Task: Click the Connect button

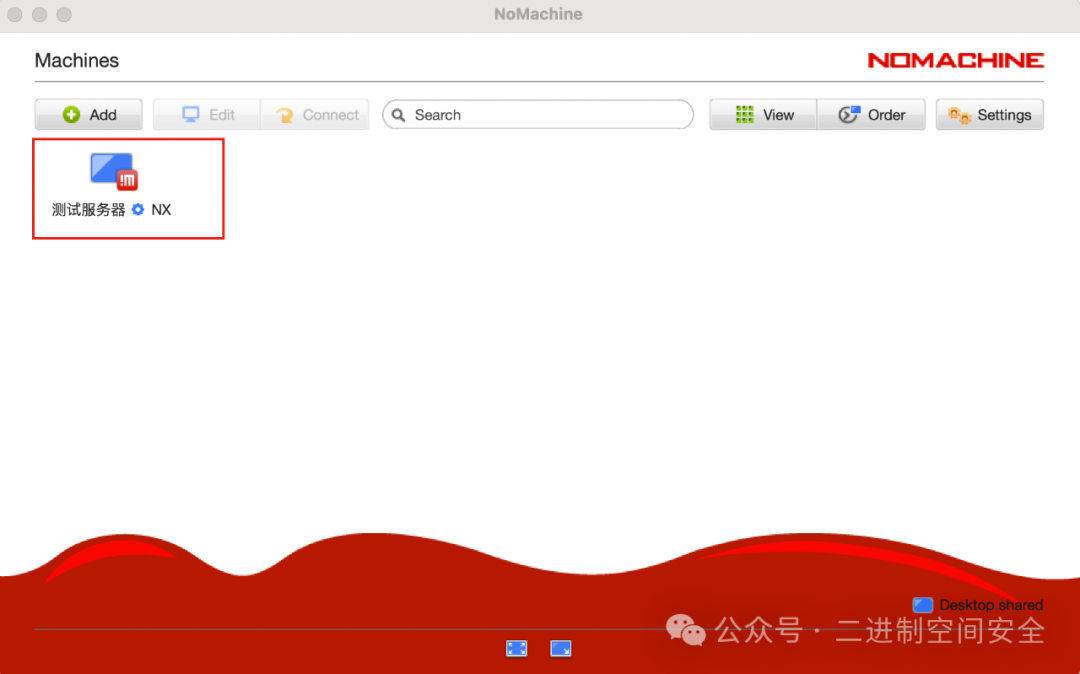Action: pos(315,114)
